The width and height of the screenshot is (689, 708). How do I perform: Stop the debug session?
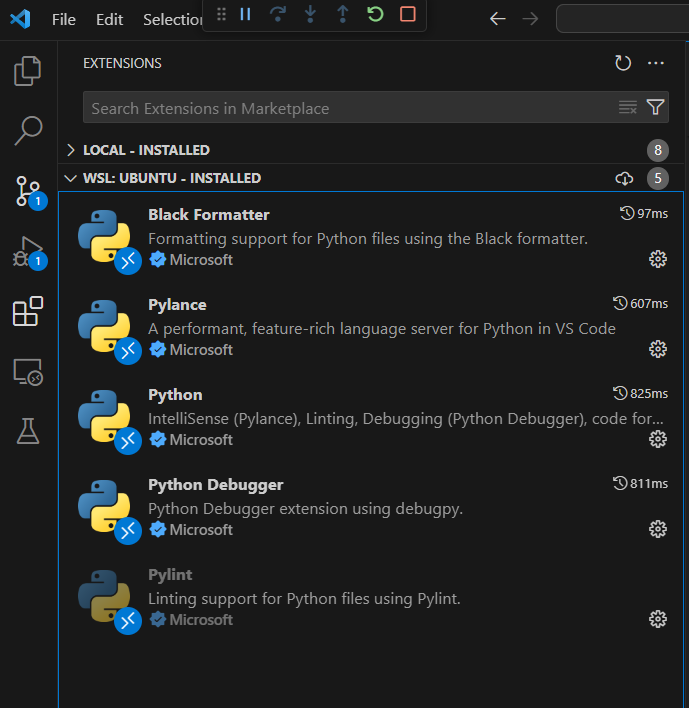(x=408, y=14)
